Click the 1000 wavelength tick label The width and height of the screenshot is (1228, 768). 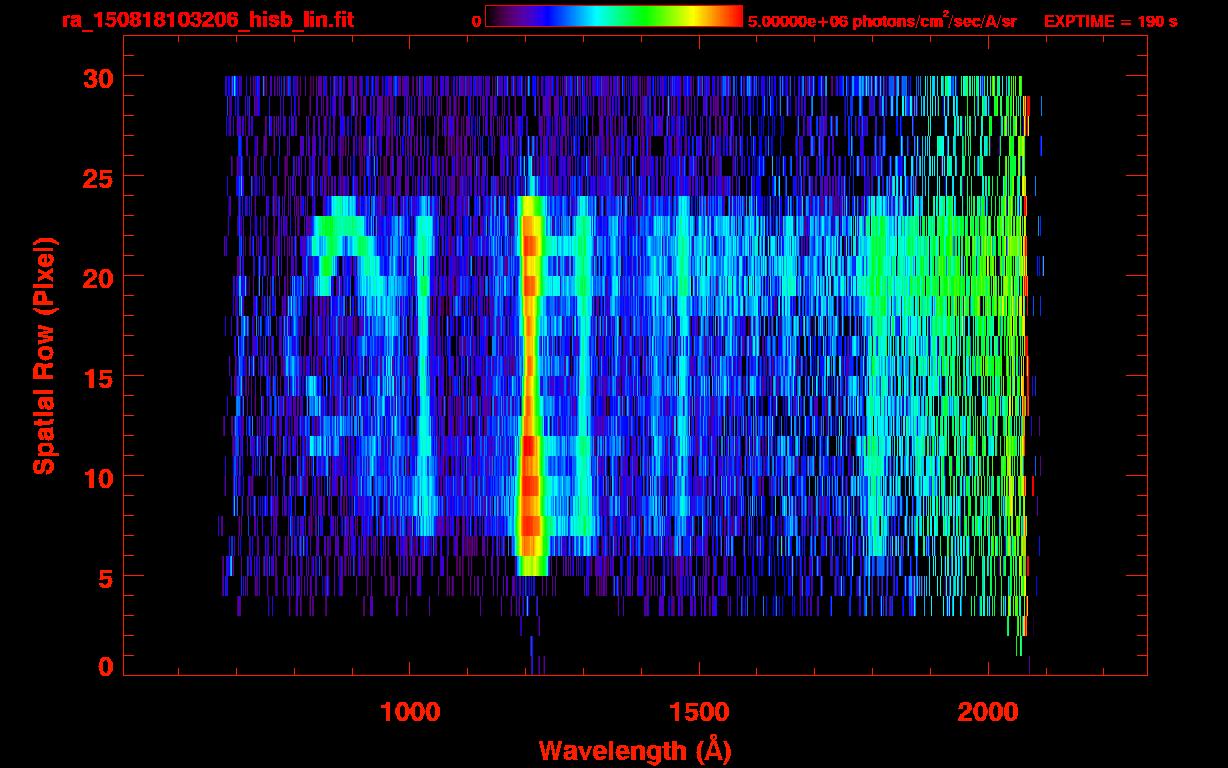point(410,712)
